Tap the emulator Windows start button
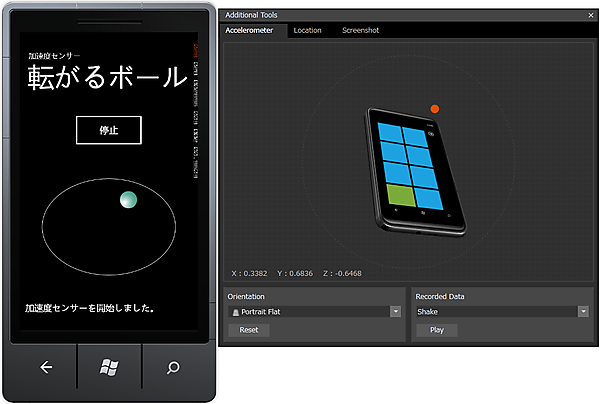 tap(109, 367)
